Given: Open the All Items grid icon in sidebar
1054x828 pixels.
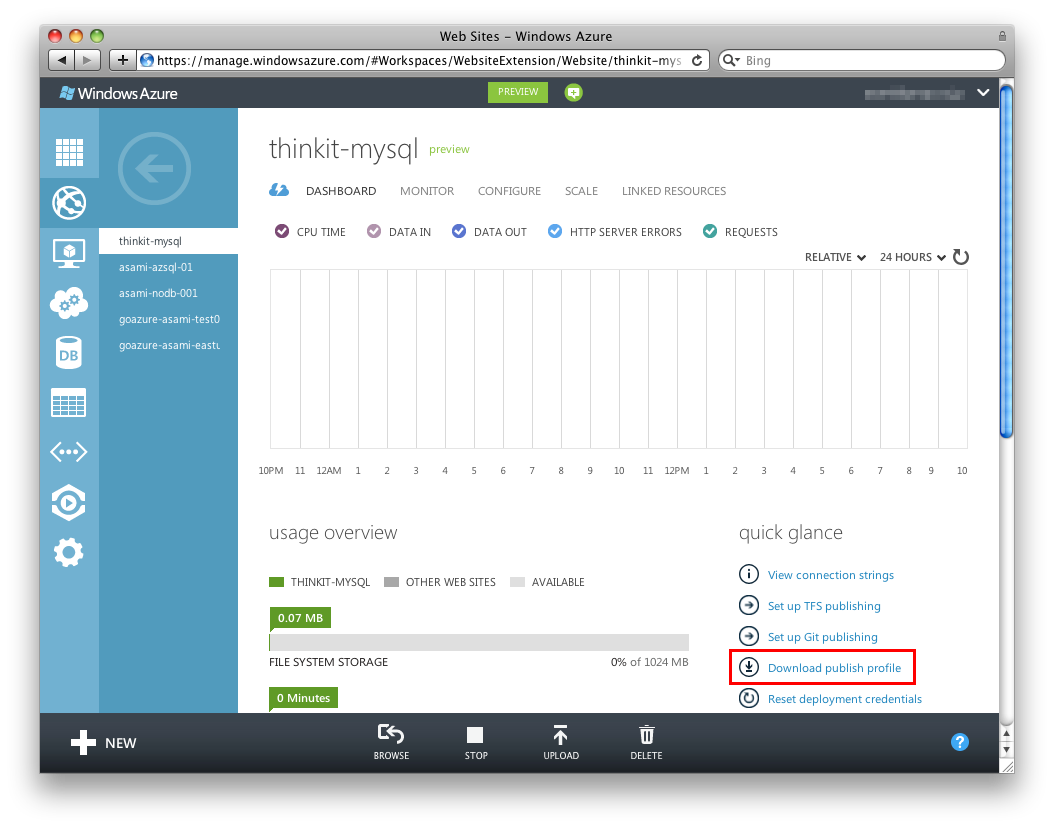Looking at the screenshot, I should click(x=69, y=152).
